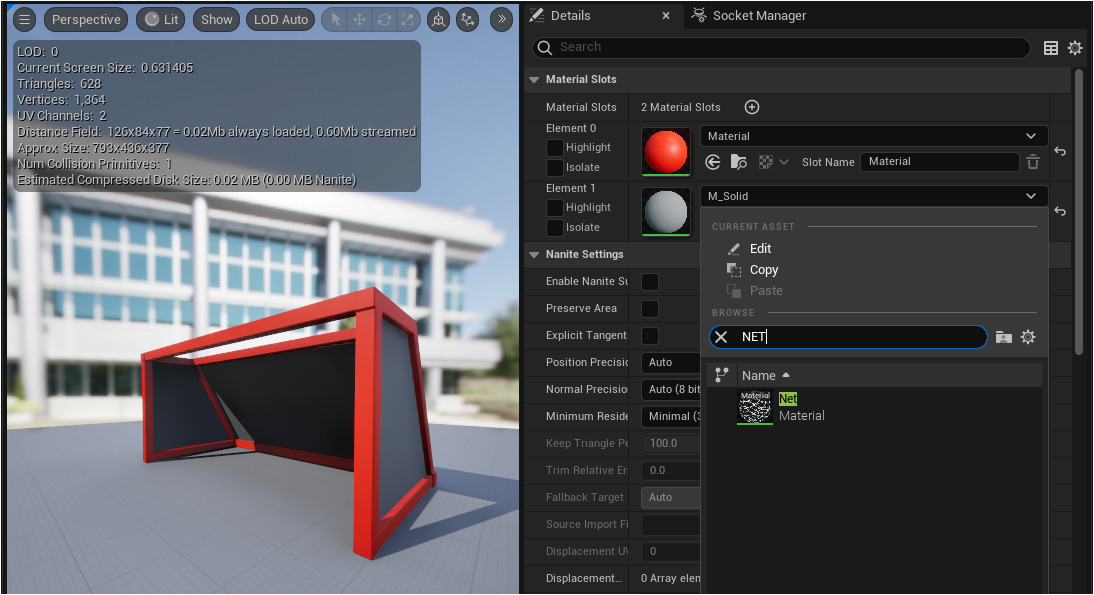1094x595 pixels.
Task: Enable Highlight for Element 1
Action: point(555,207)
